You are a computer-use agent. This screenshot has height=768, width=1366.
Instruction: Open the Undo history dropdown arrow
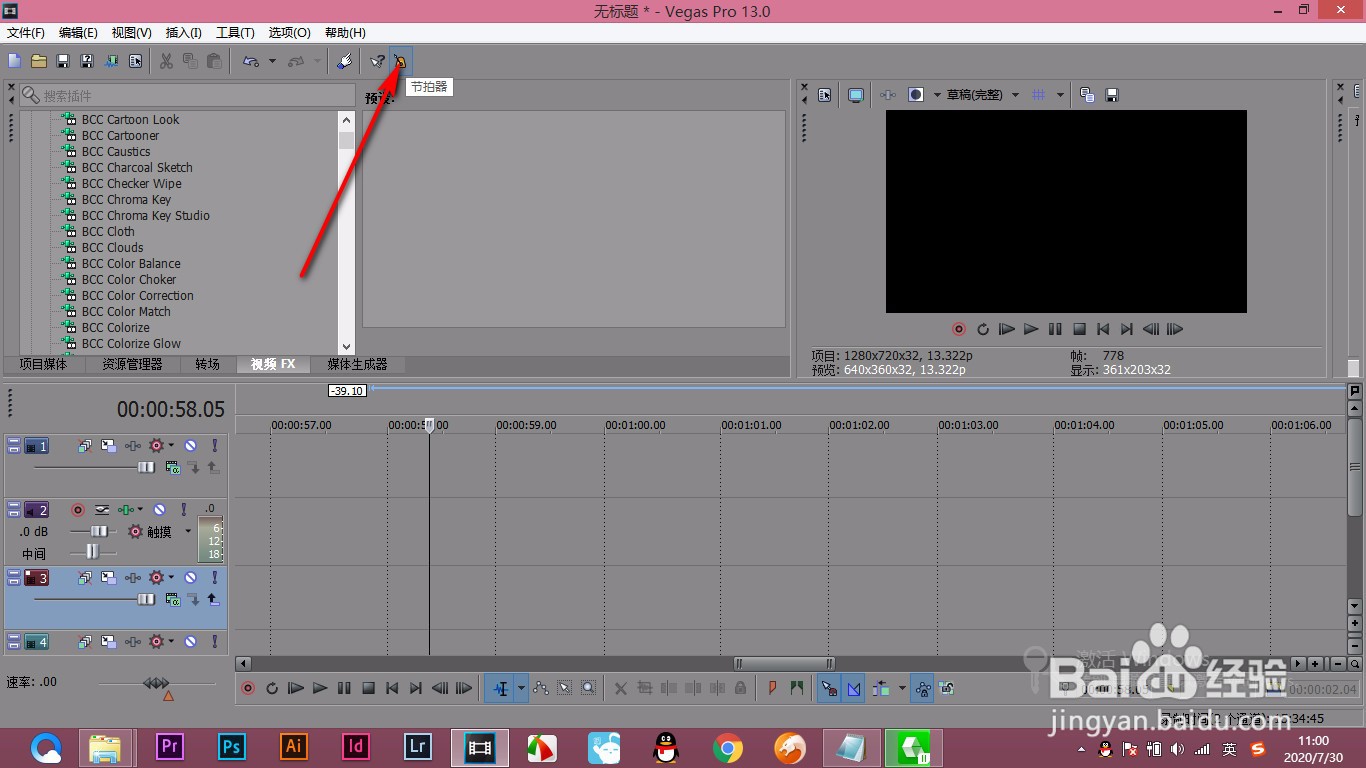(x=272, y=62)
